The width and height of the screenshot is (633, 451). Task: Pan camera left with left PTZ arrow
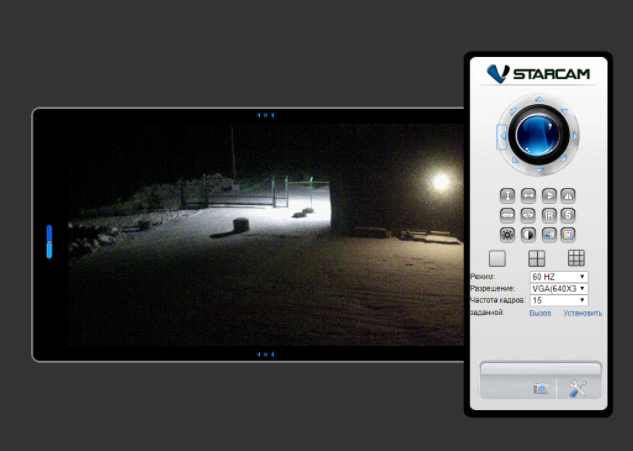(503, 136)
